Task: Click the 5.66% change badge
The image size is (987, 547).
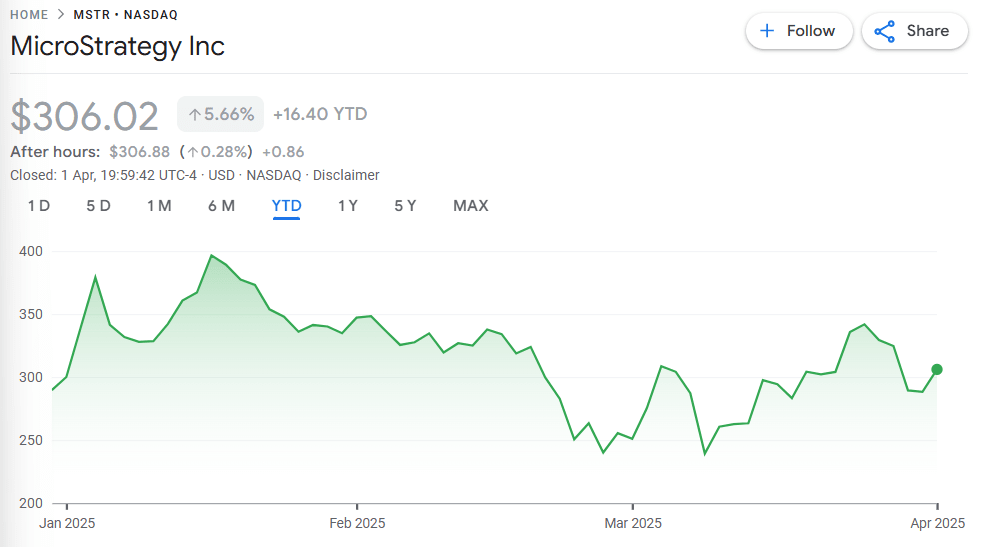Action: 220,114
